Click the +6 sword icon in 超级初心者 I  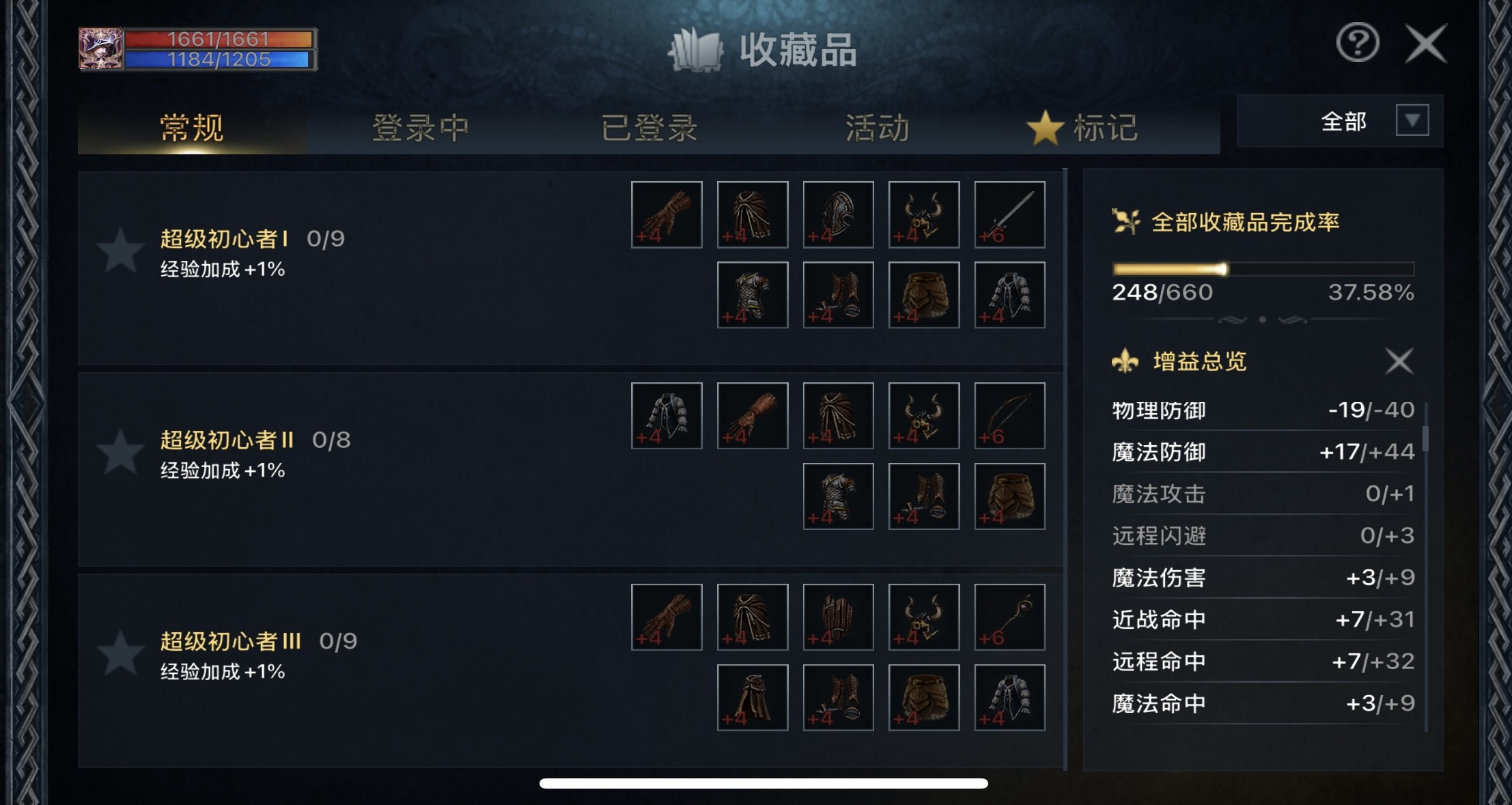(1009, 214)
